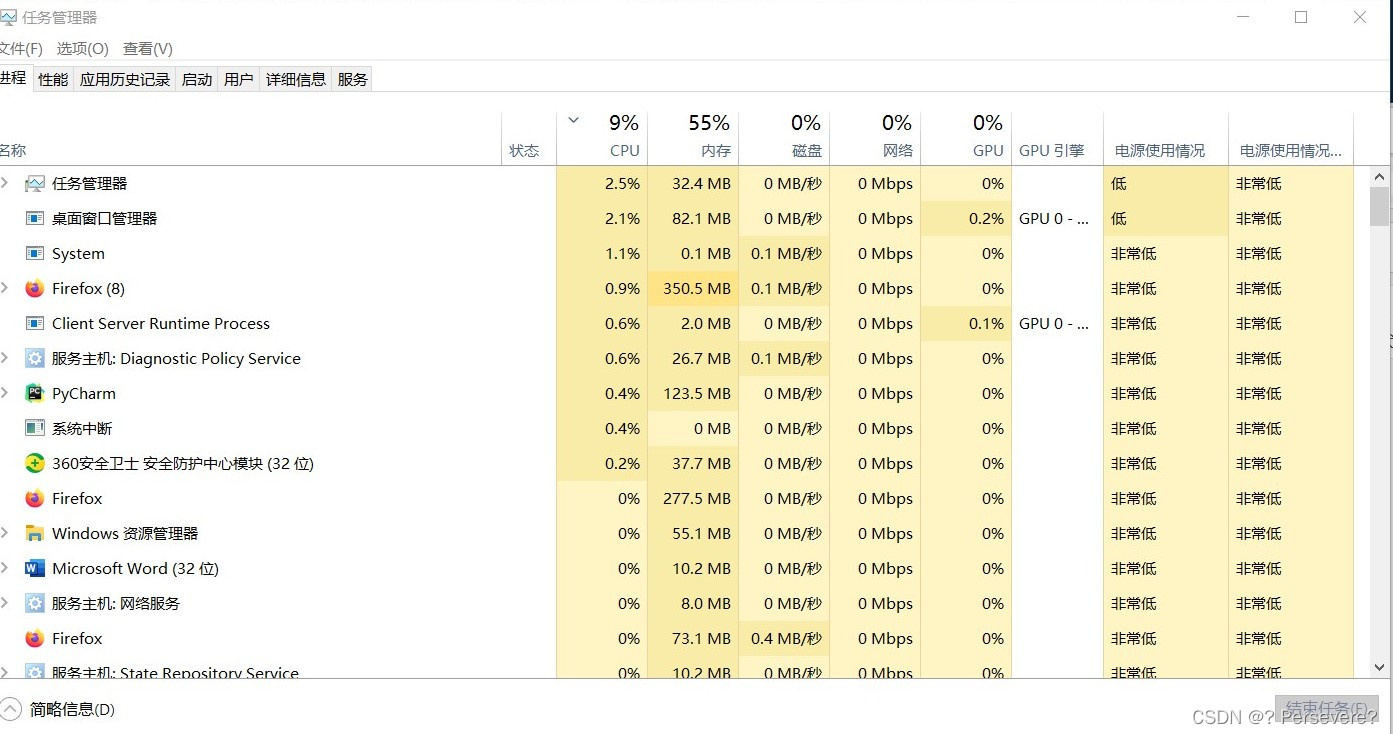The width and height of the screenshot is (1393, 734).
Task: Switch to the 应用历史记录 tab
Action: [125, 79]
